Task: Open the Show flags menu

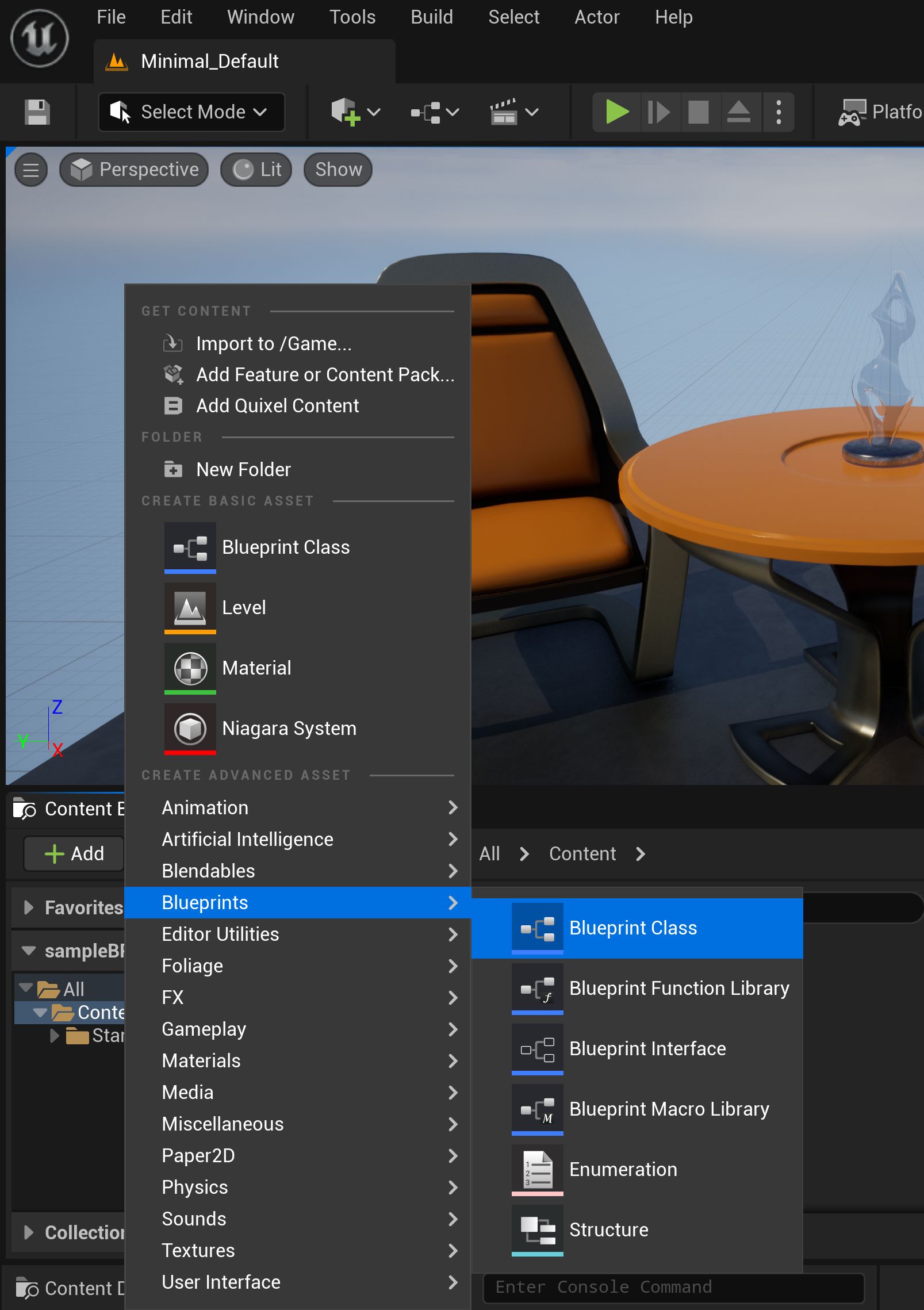Action: (338, 170)
